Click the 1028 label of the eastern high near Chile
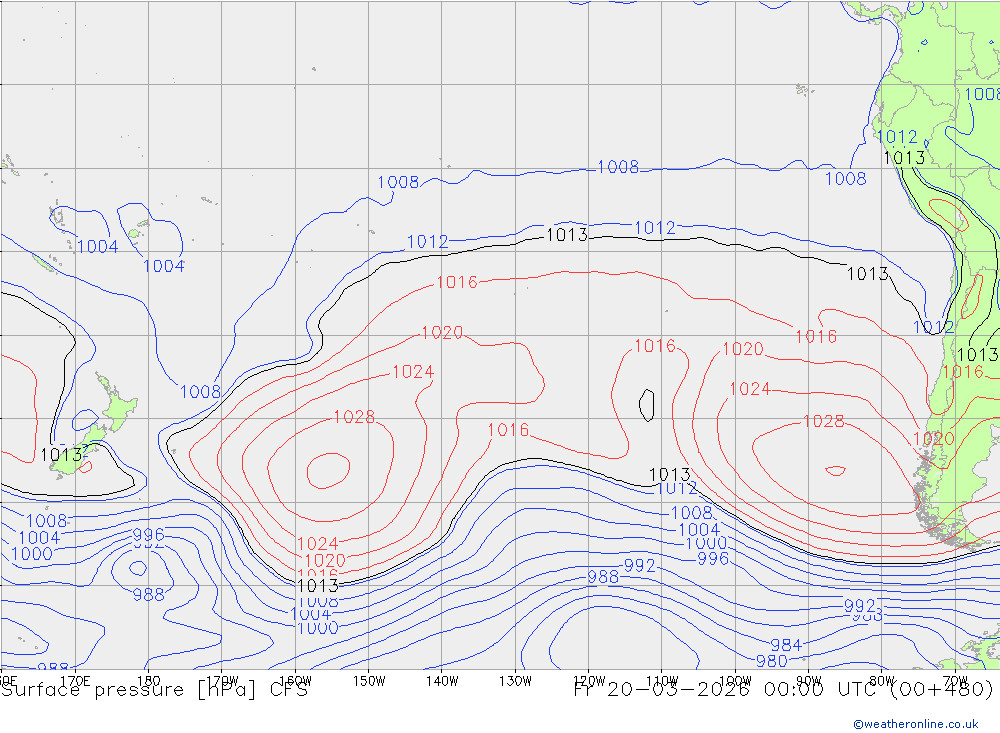The image size is (1000, 733). click(824, 421)
